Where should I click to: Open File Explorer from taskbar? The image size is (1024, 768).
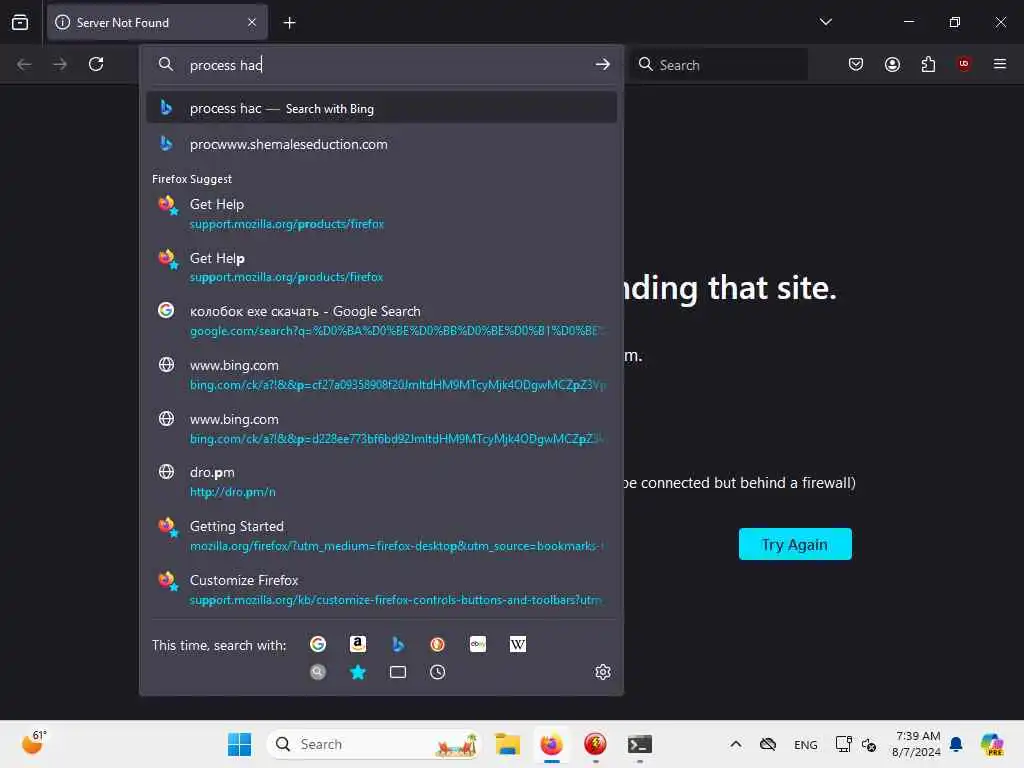tap(507, 744)
